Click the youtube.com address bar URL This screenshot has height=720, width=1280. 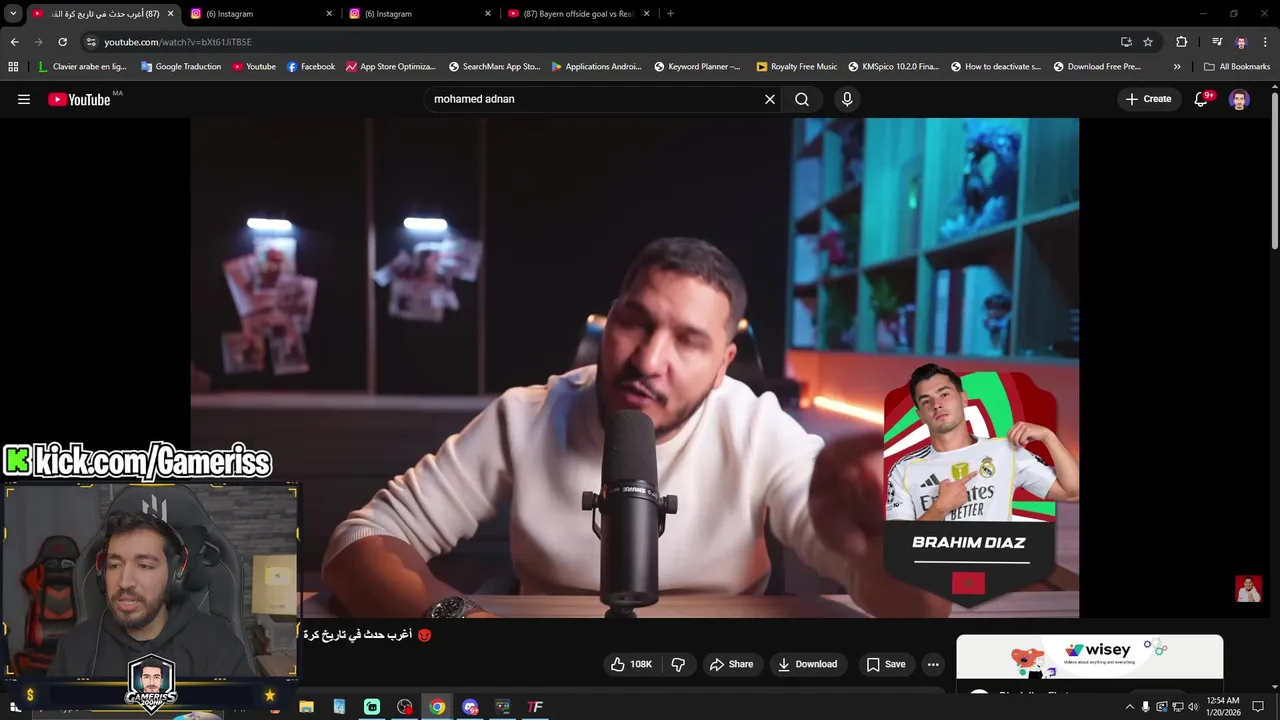(178, 42)
